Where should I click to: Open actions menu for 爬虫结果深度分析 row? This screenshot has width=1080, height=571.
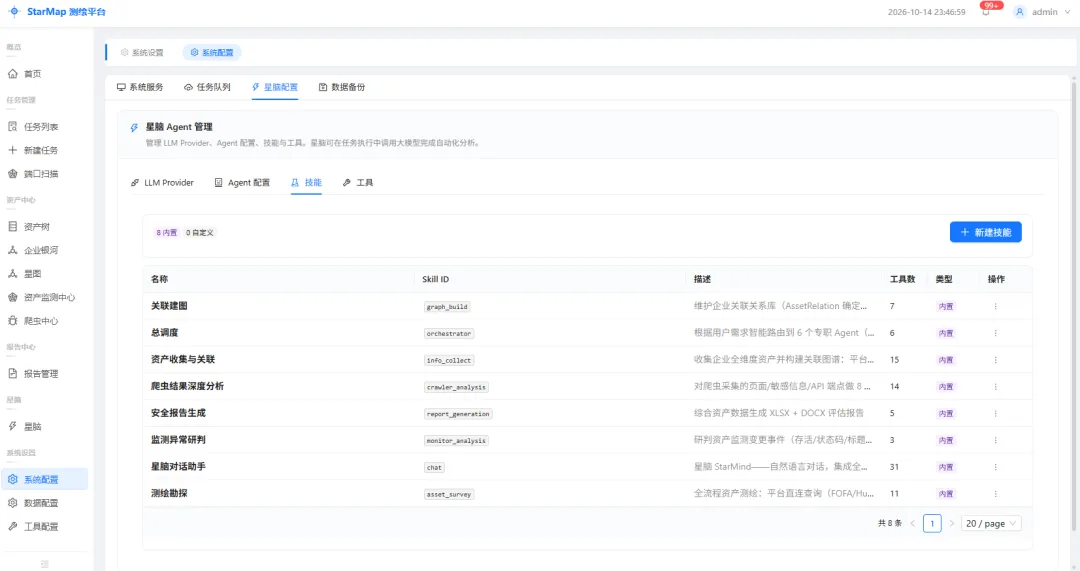[995, 386]
